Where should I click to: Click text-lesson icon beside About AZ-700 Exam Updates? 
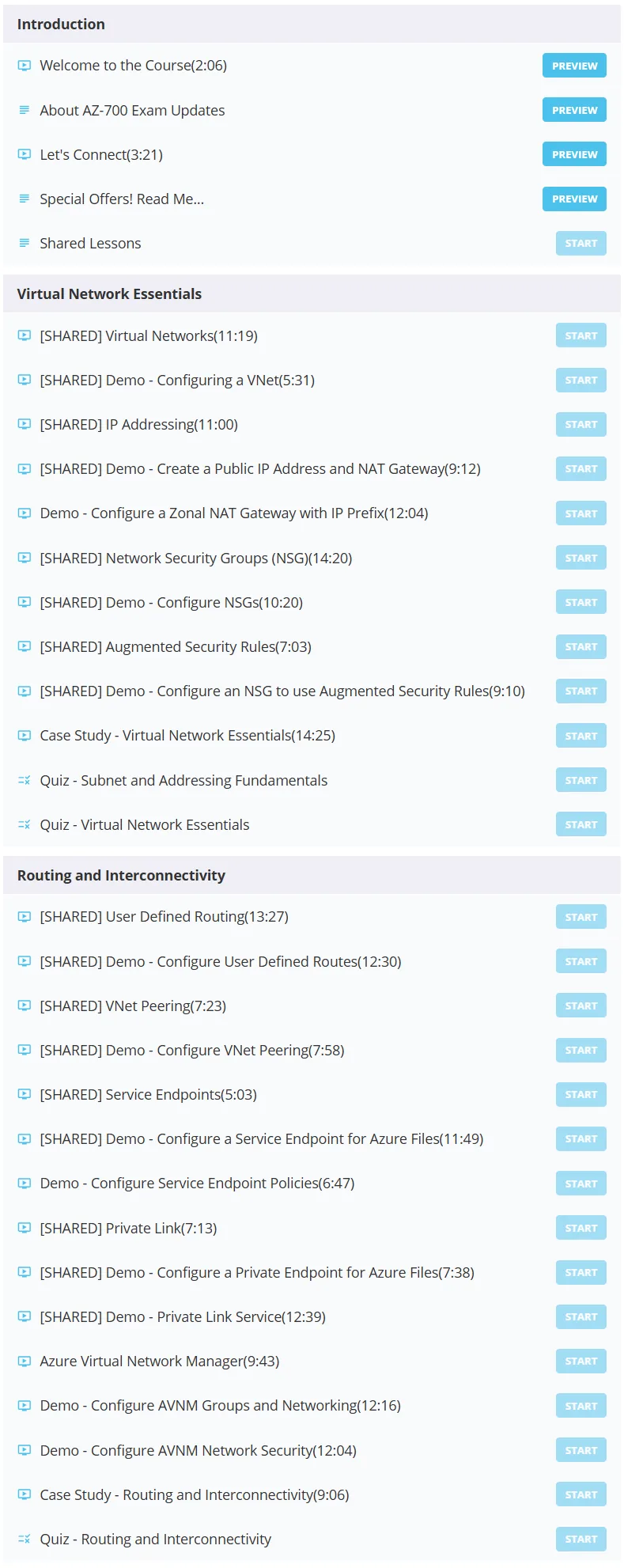25,110
